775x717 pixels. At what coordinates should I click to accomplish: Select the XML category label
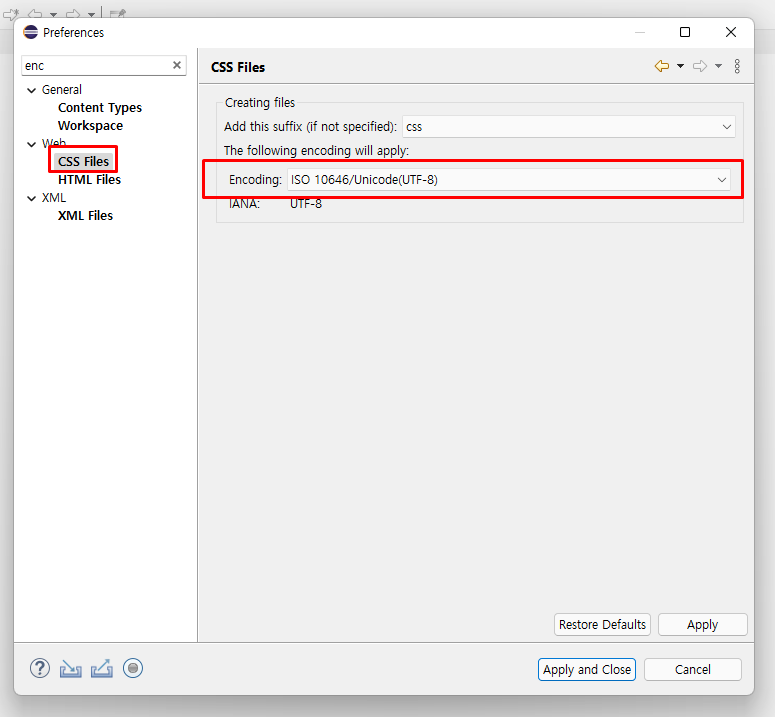tap(54, 198)
